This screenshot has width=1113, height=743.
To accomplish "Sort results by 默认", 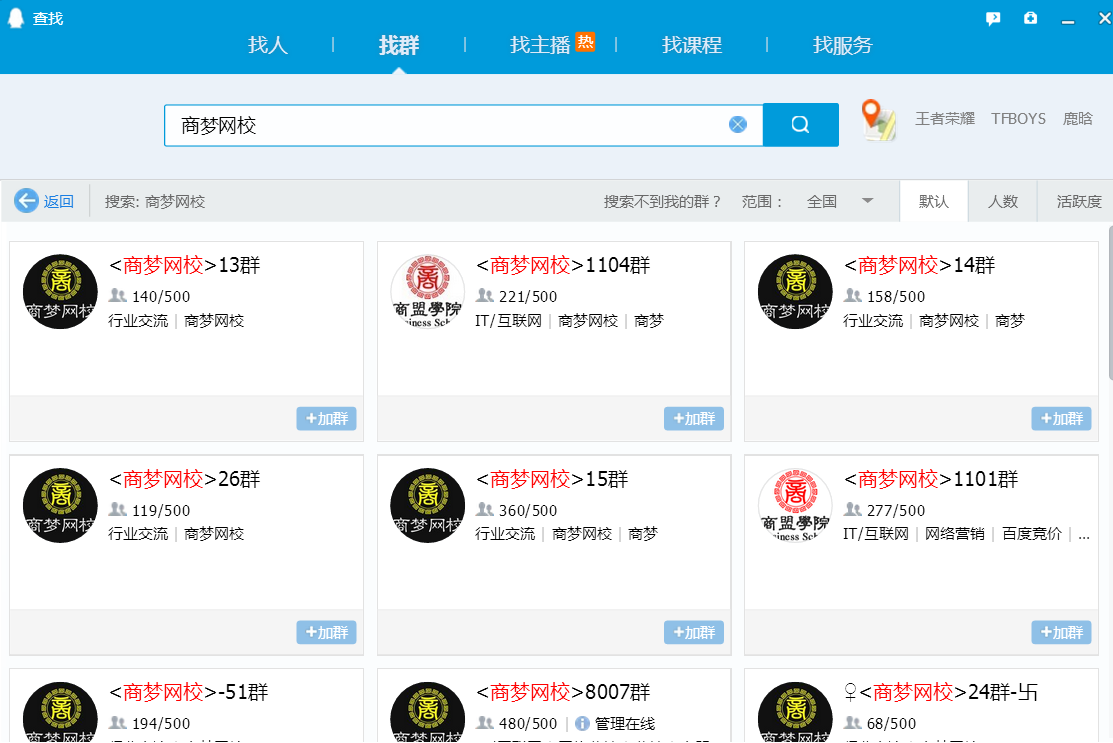I will coord(933,202).
